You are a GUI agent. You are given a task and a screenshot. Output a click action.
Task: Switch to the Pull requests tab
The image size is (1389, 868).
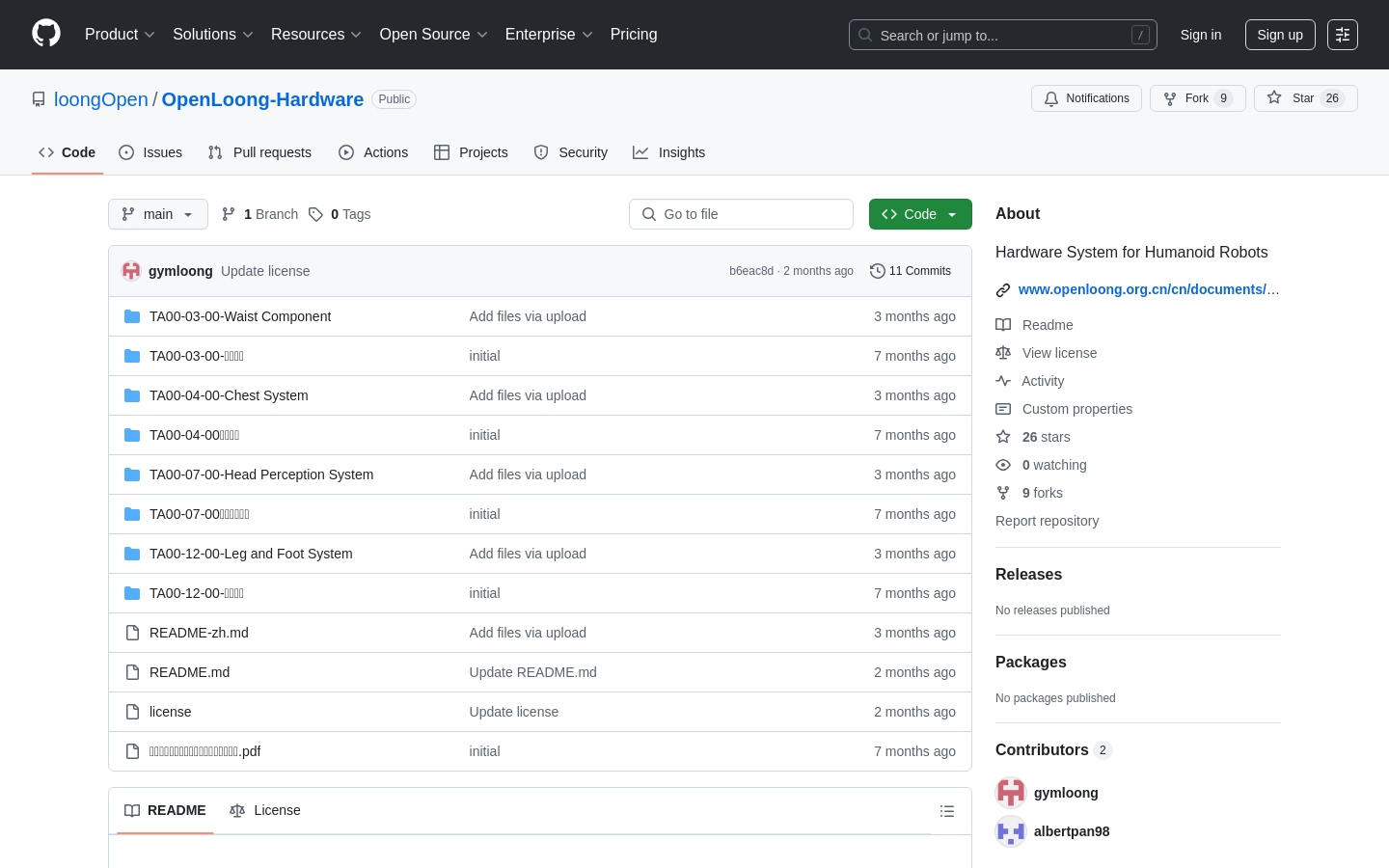259,152
